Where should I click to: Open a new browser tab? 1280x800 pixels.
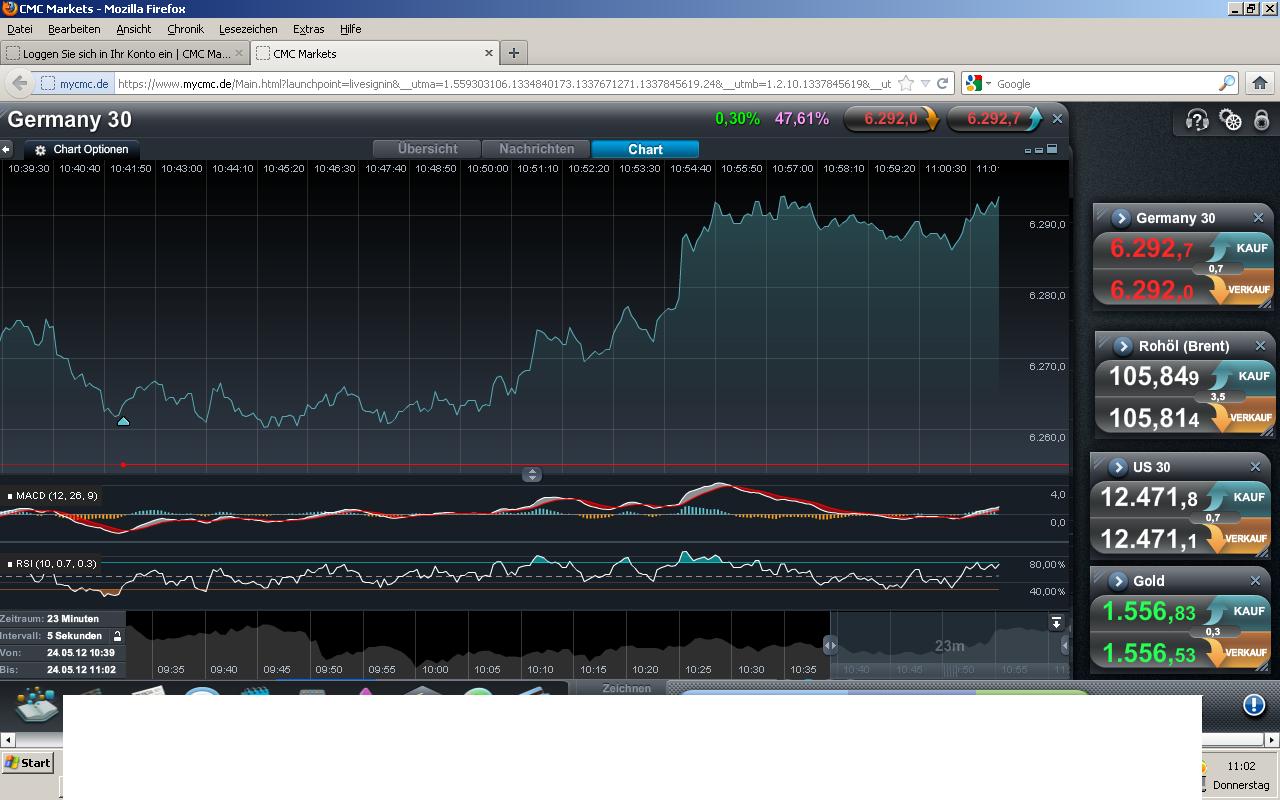tap(513, 53)
